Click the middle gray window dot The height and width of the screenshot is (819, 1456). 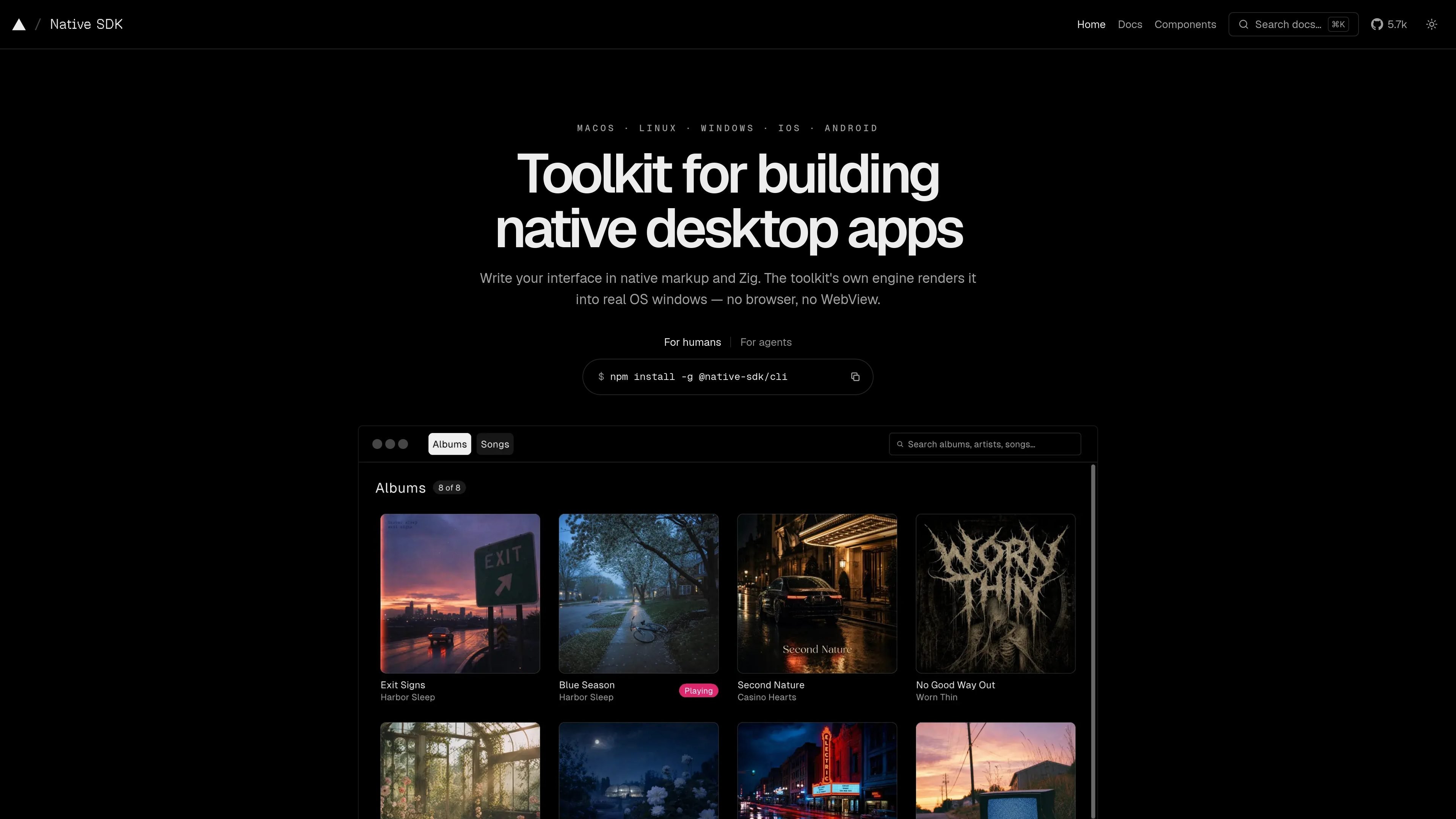(x=390, y=444)
